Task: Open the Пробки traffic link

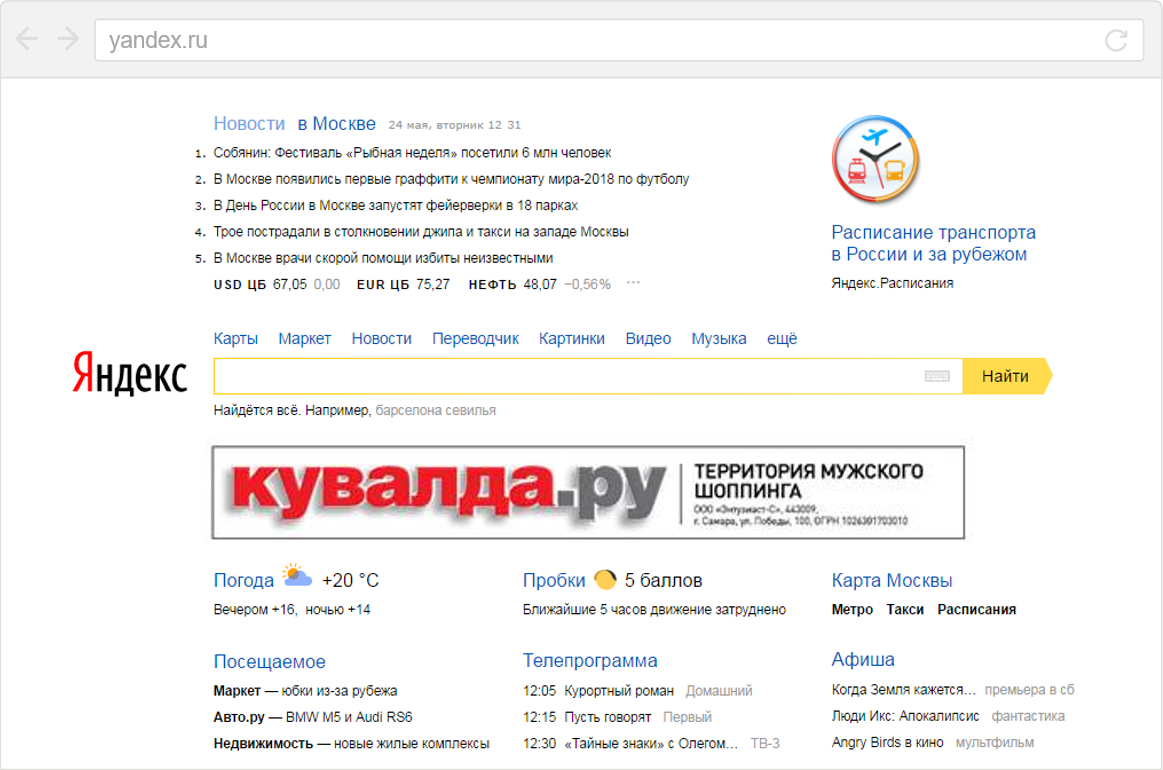Action: 553,580
